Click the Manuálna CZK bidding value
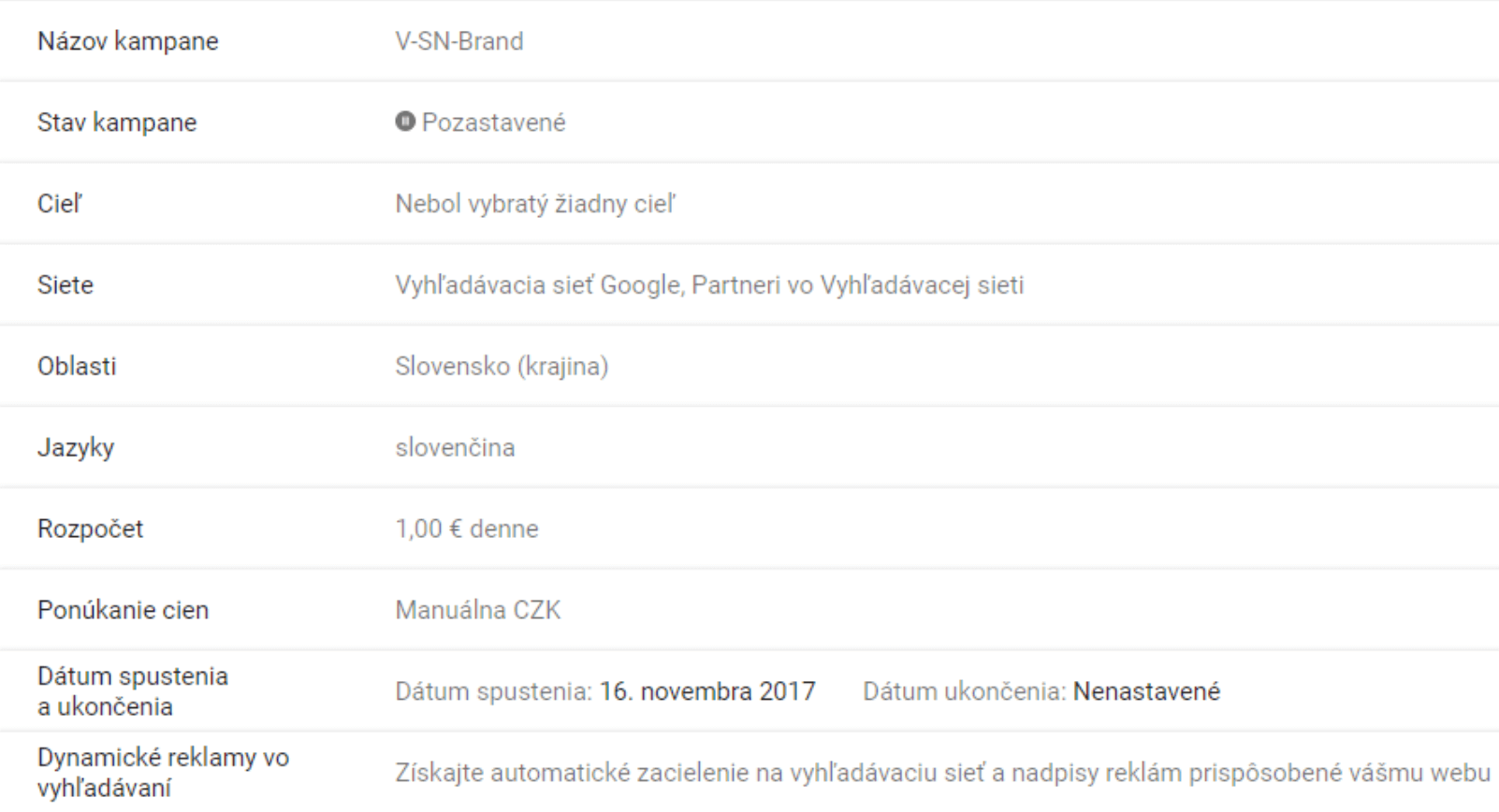1499x812 pixels. tap(478, 611)
